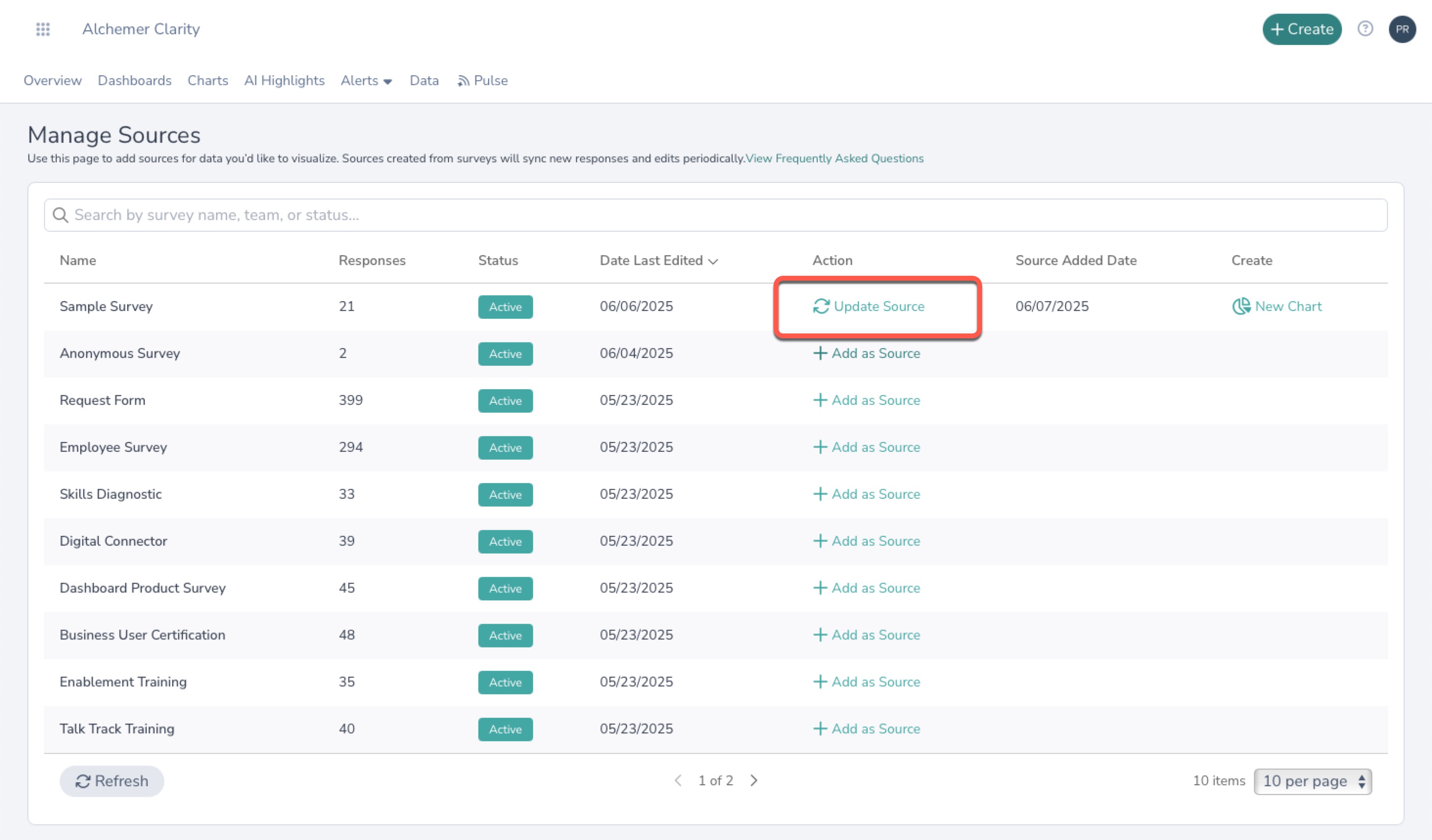Click the help question mark icon
The image size is (1432, 840).
(1365, 29)
